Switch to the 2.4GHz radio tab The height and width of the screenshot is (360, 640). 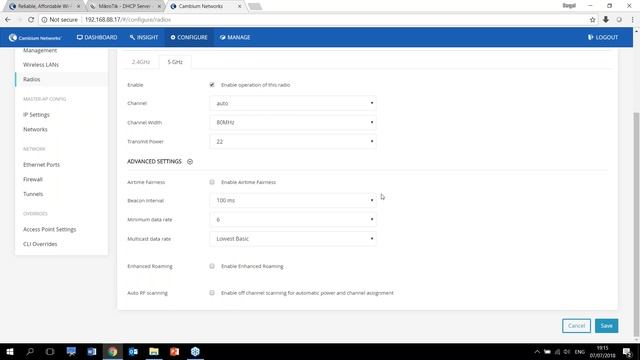click(x=141, y=62)
